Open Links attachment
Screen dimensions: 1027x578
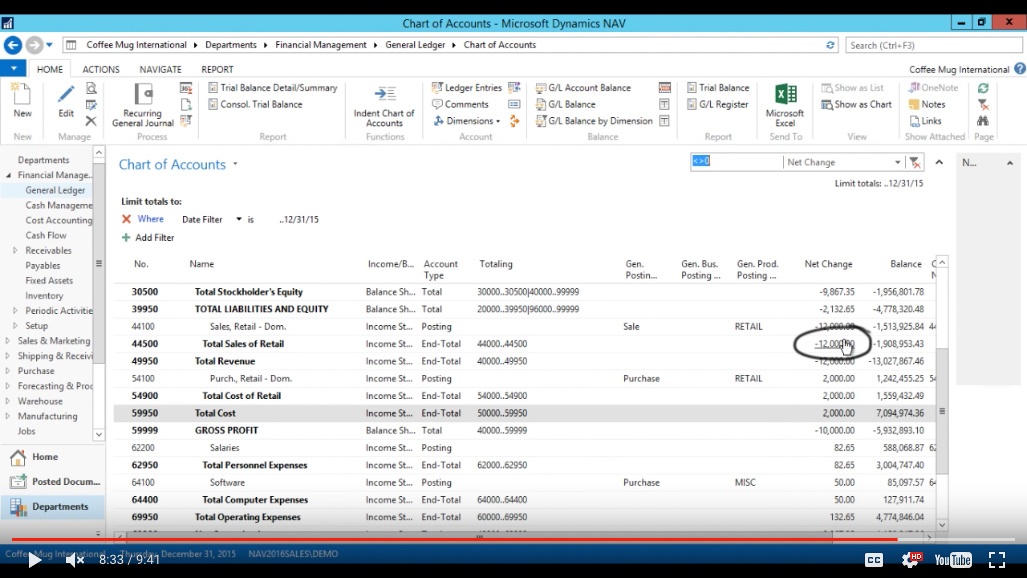coord(925,121)
